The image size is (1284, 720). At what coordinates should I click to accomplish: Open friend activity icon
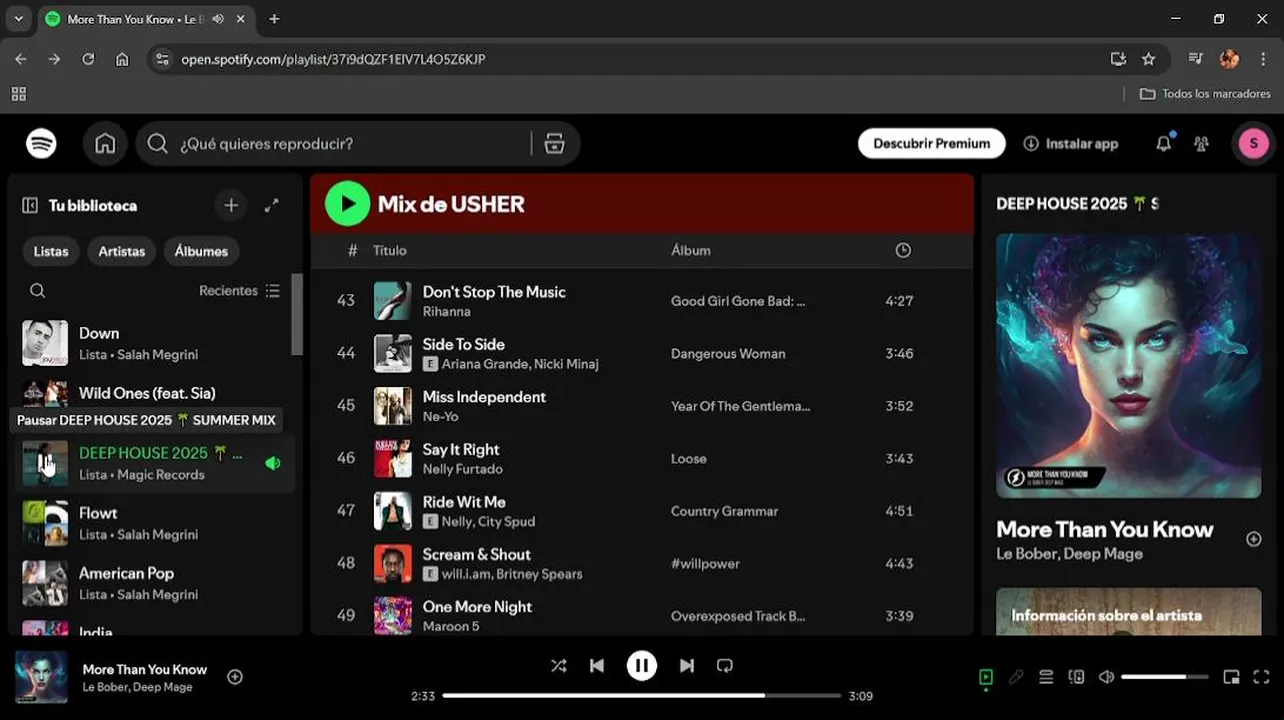click(1201, 144)
